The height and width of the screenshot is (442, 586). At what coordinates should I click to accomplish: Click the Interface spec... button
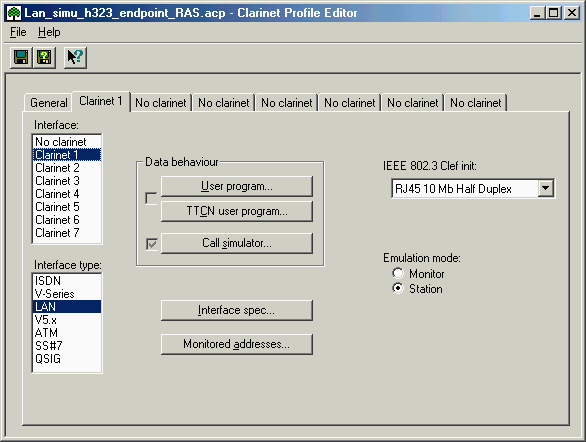coord(237,310)
